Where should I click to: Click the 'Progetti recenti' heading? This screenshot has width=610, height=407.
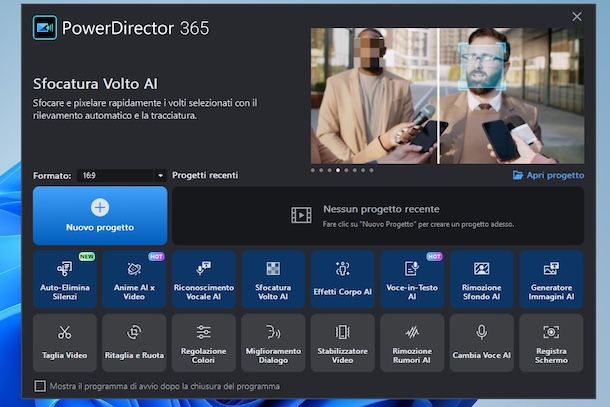tap(205, 175)
